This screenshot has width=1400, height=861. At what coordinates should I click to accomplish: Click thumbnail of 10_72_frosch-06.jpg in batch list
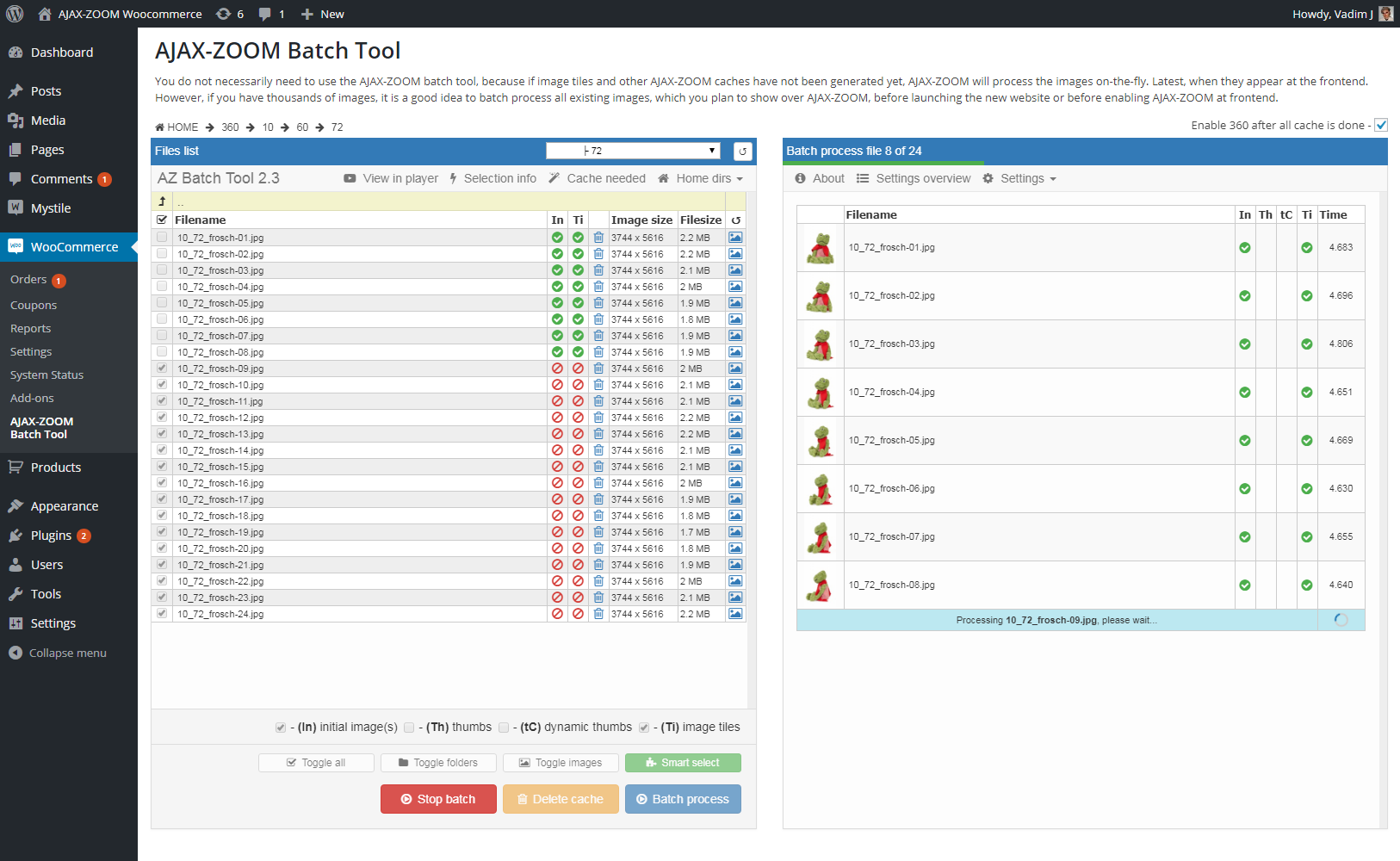point(820,489)
